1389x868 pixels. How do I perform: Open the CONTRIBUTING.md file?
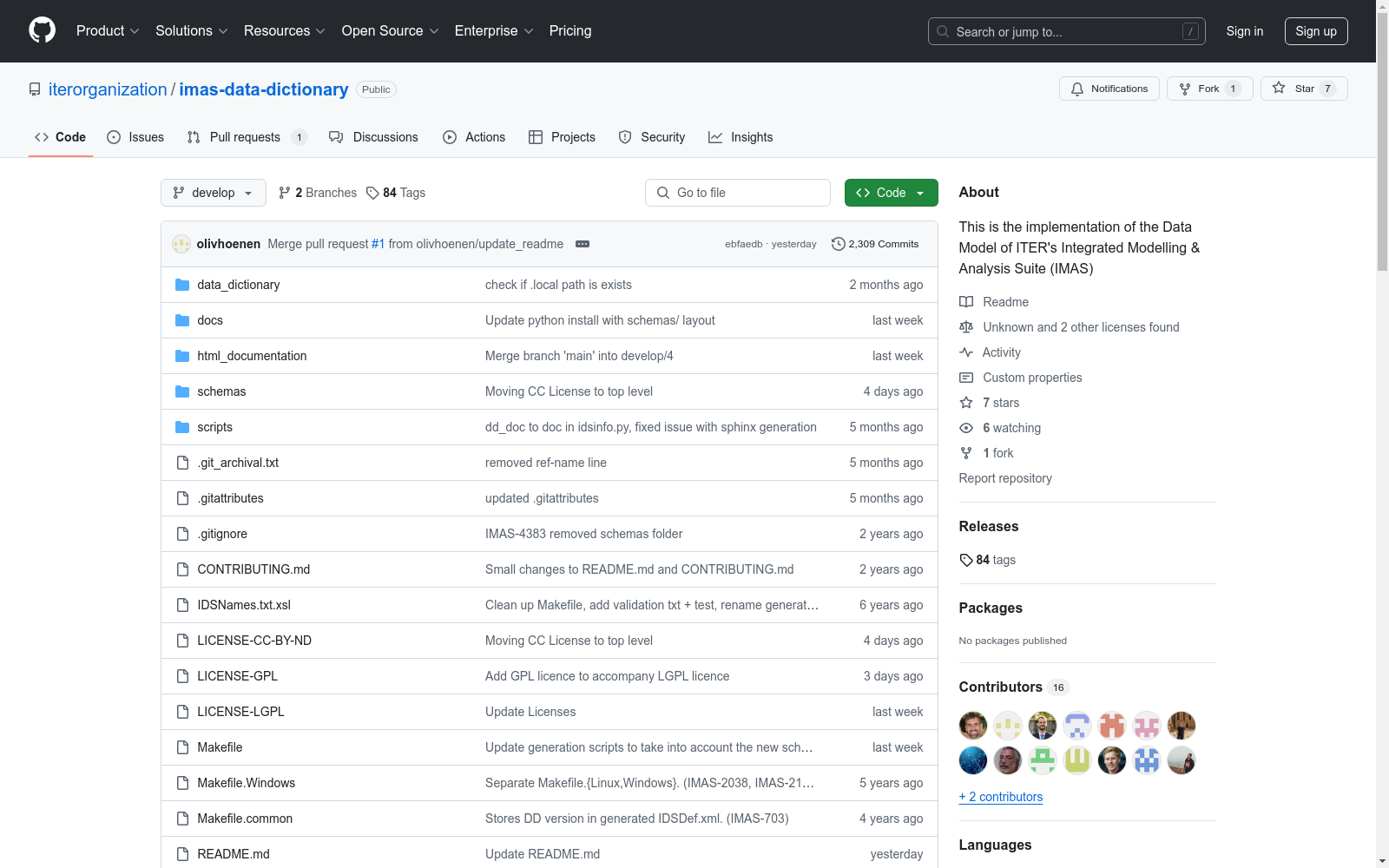point(253,569)
